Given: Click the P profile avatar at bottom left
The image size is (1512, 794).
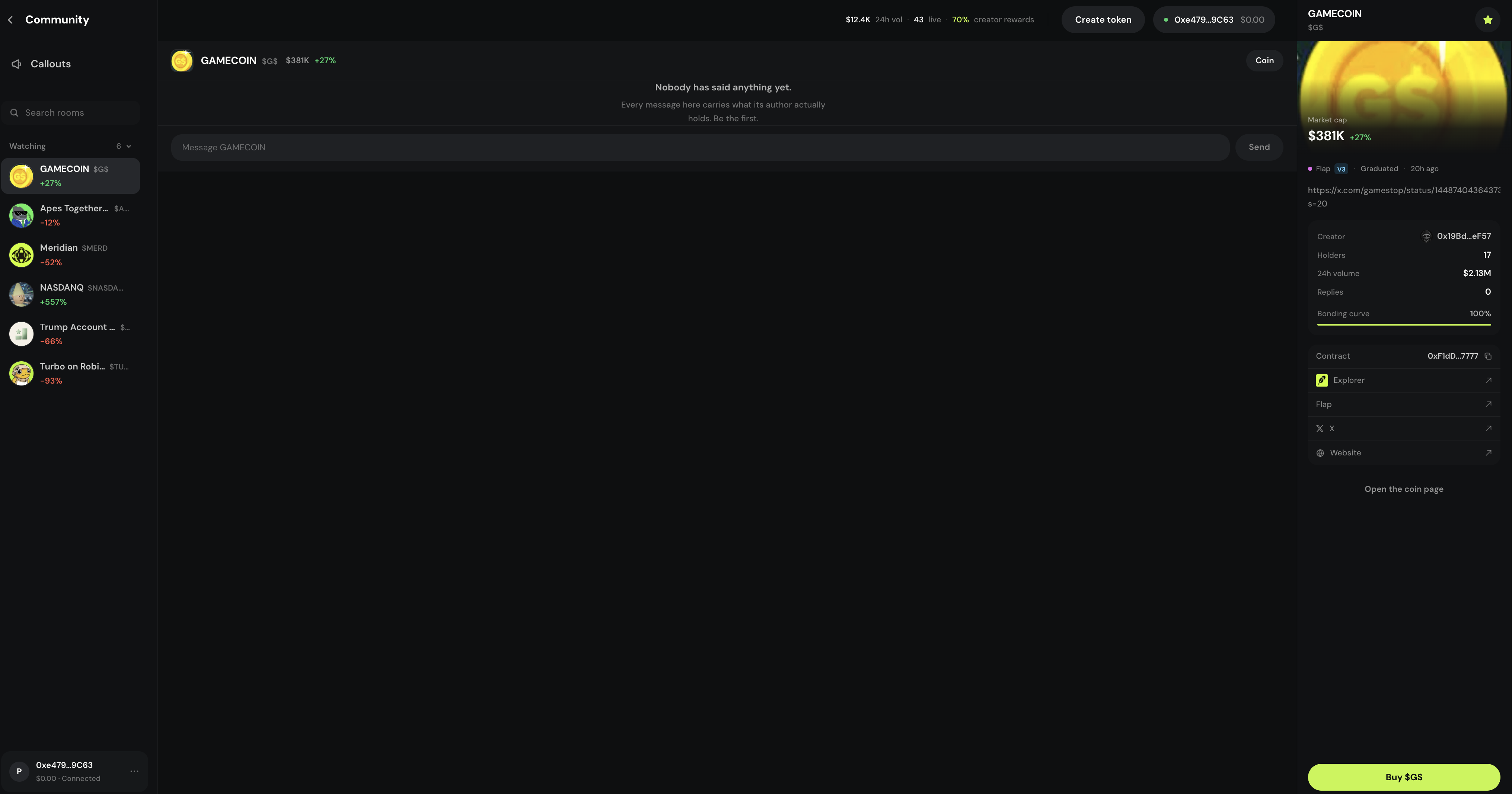Looking at the screenshot, I should pos(19,772).
